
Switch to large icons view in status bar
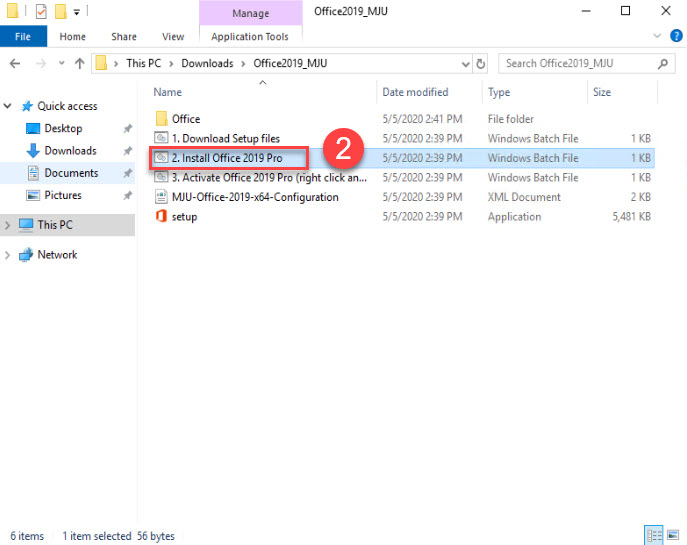[x=672, y=536]
